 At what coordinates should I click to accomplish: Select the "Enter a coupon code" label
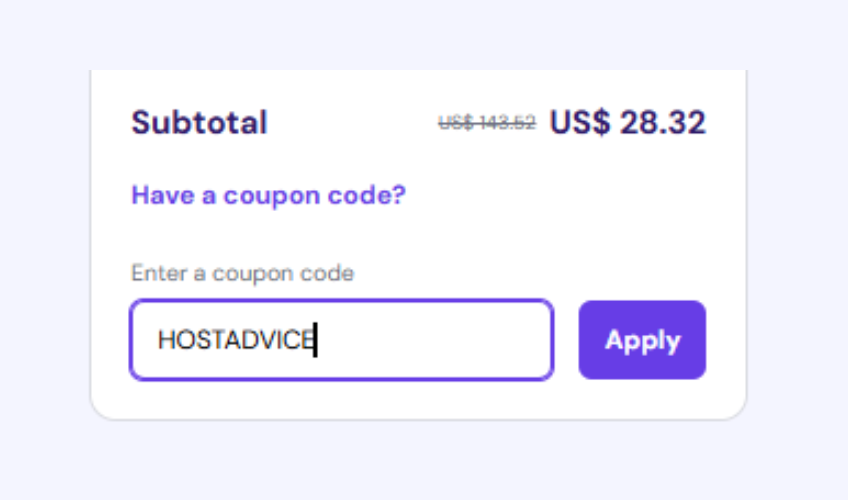pos(242,273)
